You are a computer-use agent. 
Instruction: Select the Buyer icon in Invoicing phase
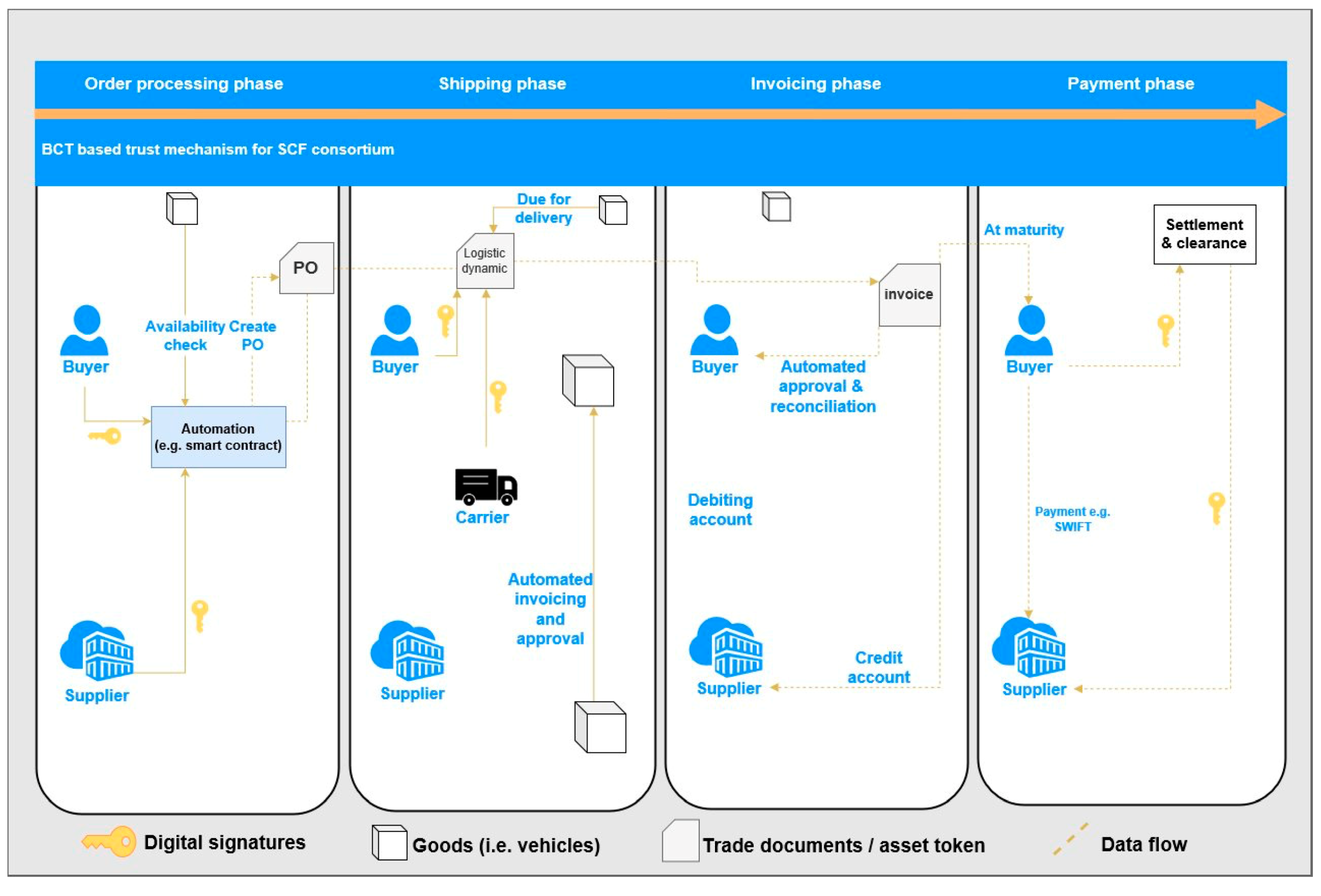point(715,330)
